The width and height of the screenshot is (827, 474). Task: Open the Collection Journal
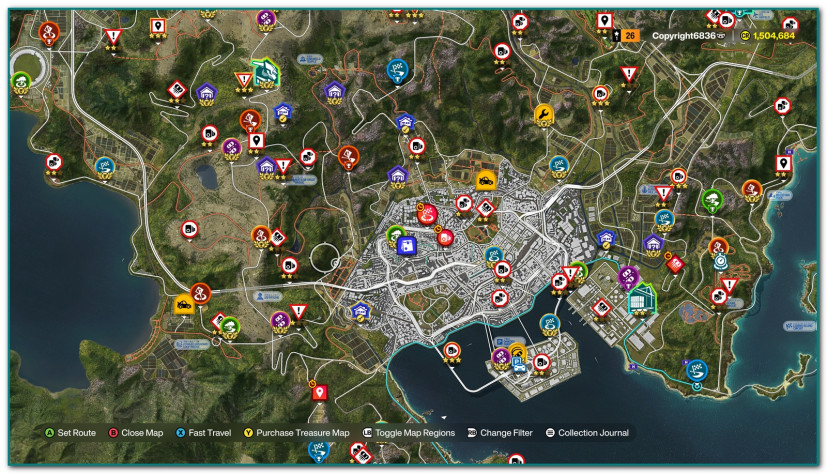(587, 433)
